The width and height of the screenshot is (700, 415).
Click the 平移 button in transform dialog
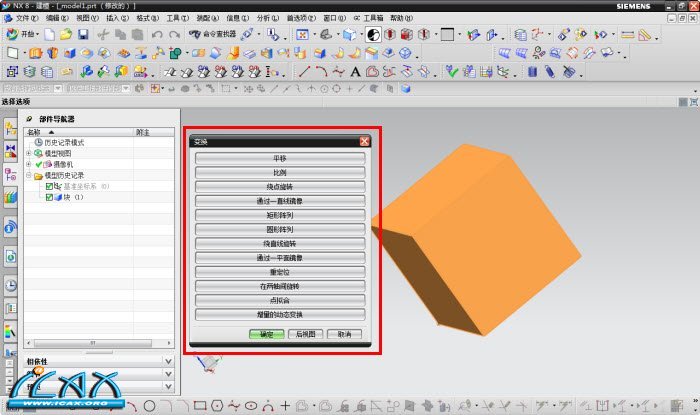[280, 157]
